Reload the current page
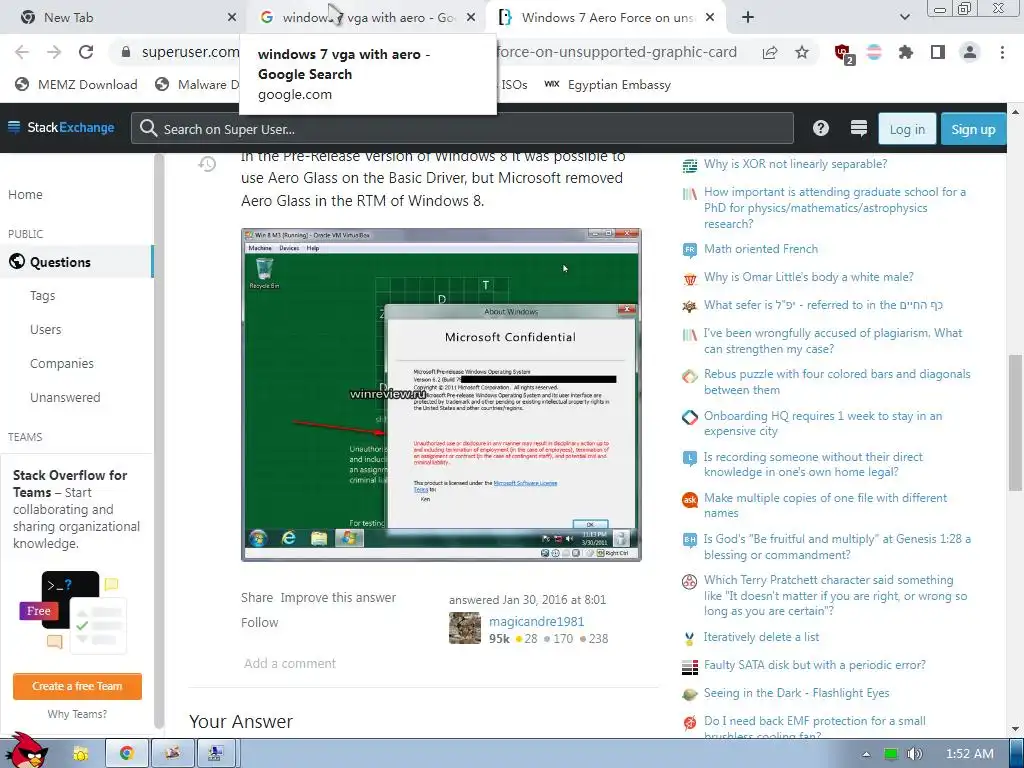The height and width of the screenshot is (768, 1024). [x=86, y=52]
